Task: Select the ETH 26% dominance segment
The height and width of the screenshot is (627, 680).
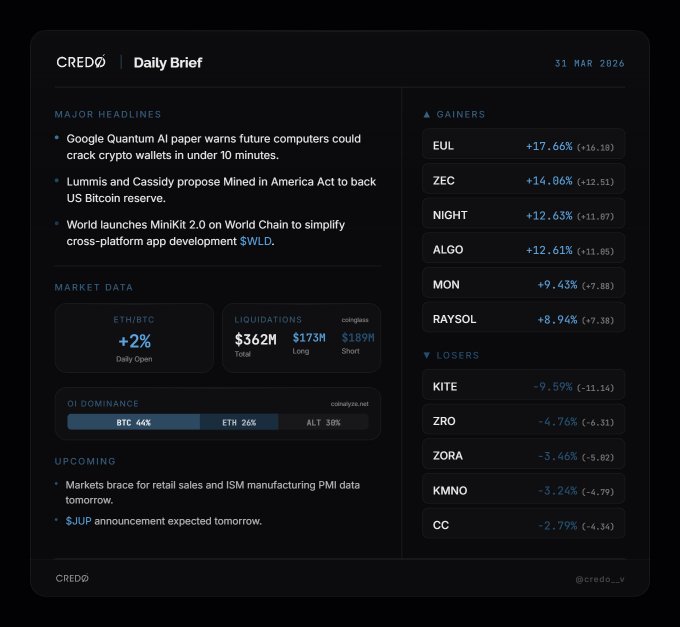Action: [x=238, y=422]
